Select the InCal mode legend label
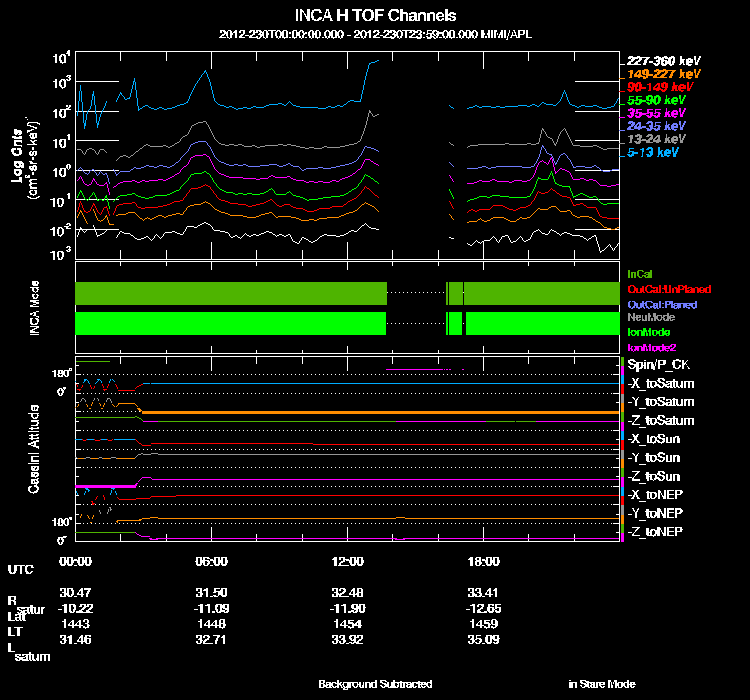The width and height of the screenshot is (750, 700). (639, 273)
